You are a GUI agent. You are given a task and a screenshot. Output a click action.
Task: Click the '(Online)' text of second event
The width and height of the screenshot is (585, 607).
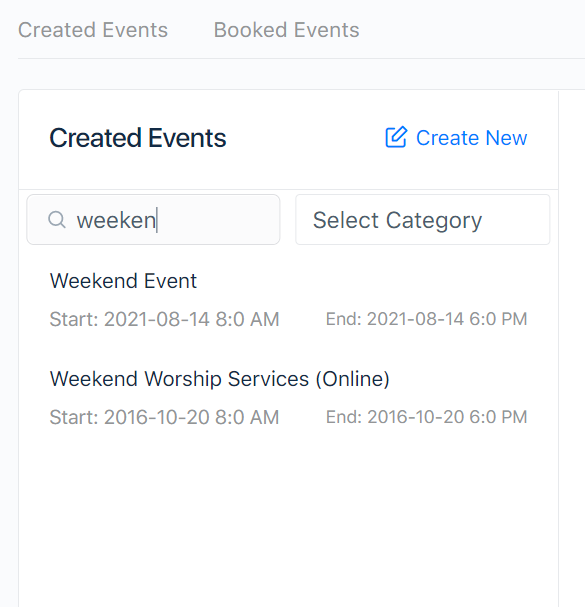352,379
